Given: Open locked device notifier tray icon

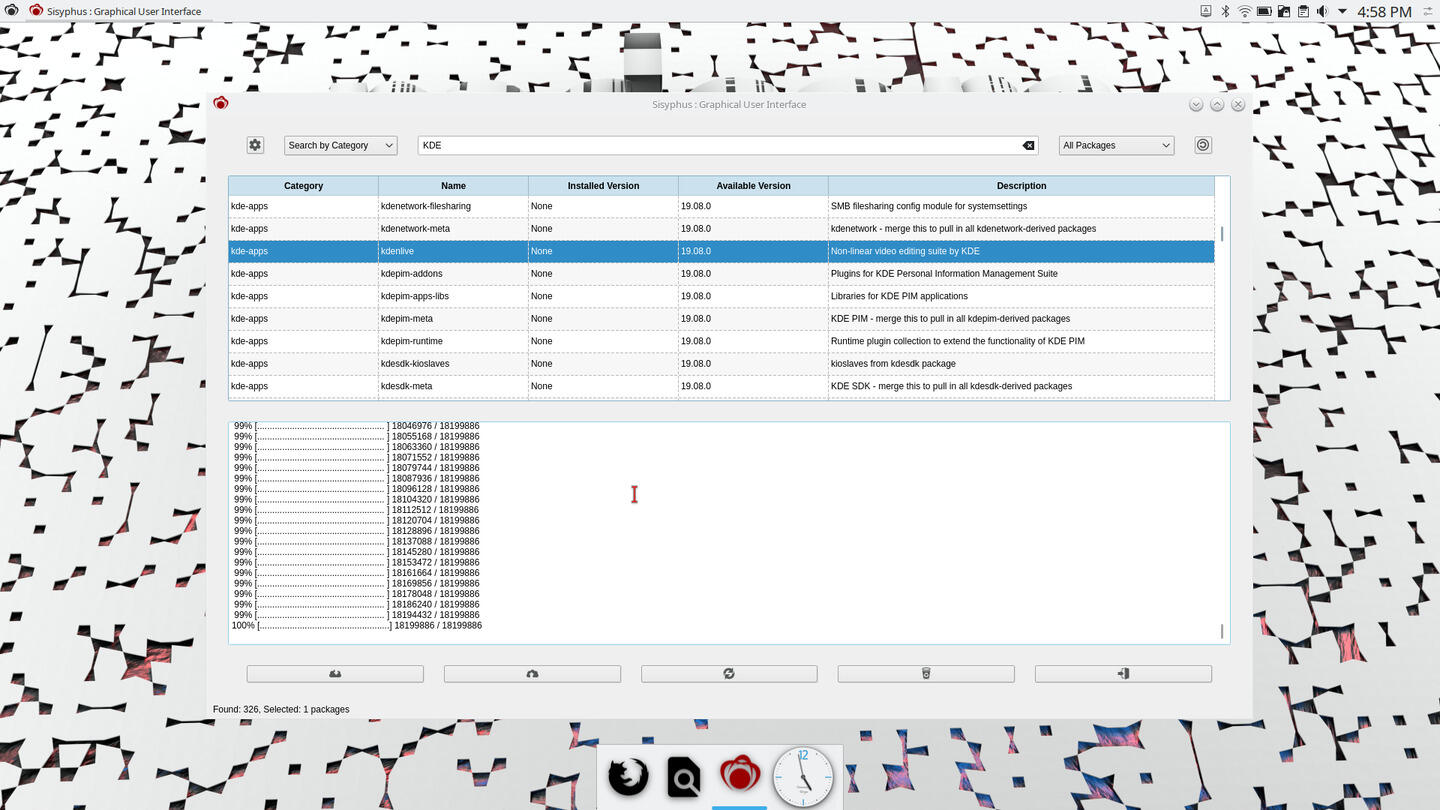Looking at the screenshot, I should pos(1284,11).
